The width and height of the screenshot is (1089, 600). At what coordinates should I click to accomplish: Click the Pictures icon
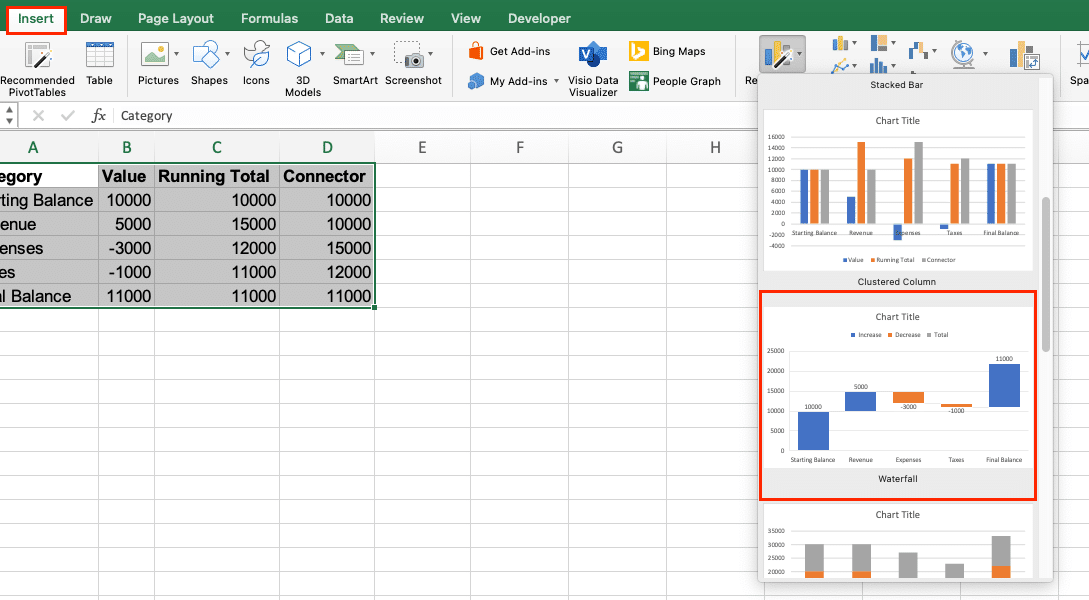(x=155, y=54)
